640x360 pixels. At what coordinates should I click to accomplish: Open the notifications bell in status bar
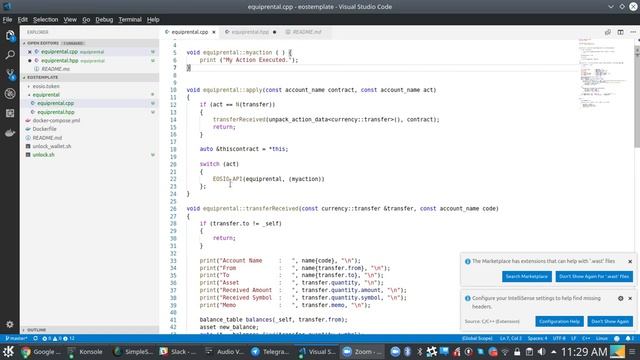[630, 338]
